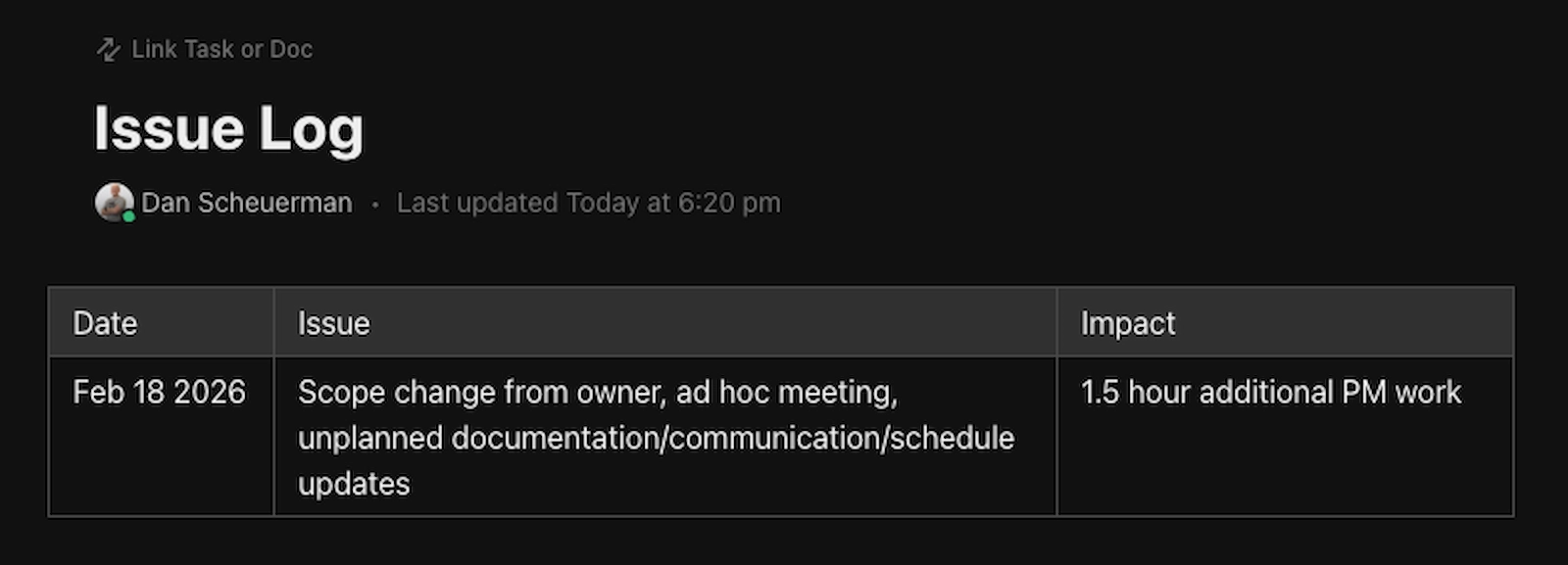Screen dimensions: 1568x565
Task: Click the 'Last updated Today at 6:20 pm' timestamp
Action: click(x=588, y=203)
